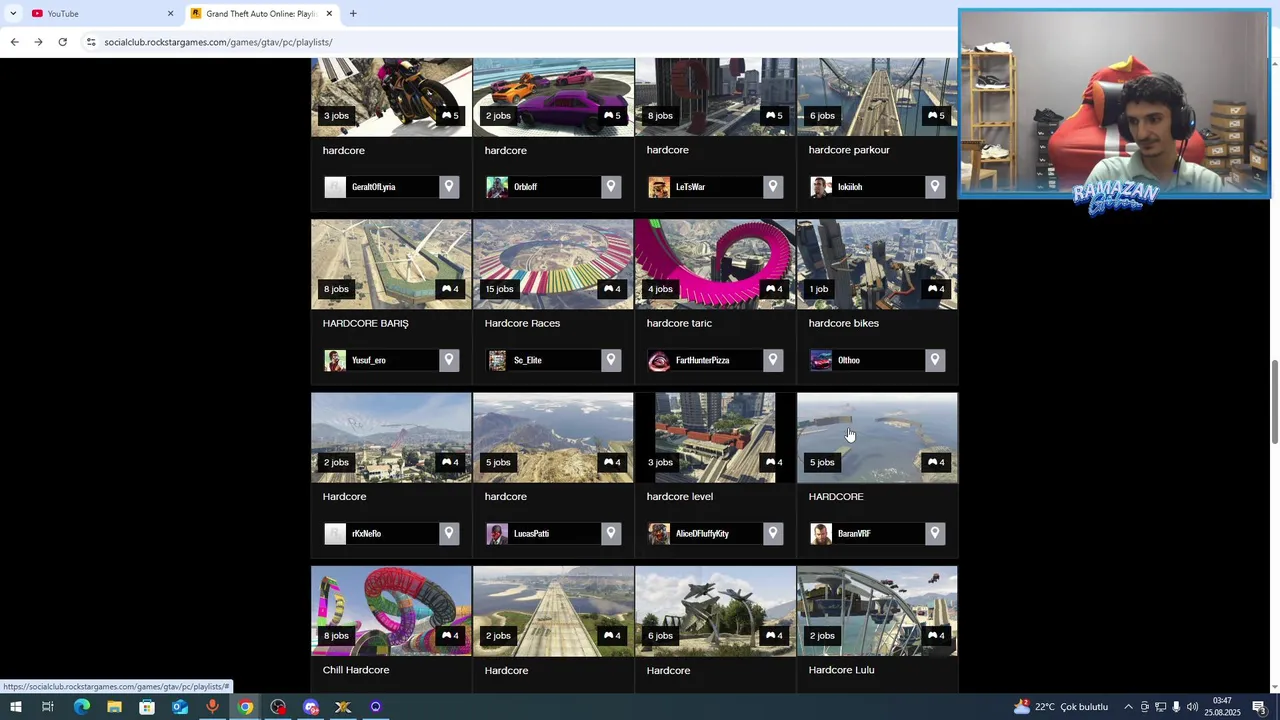Open the Hardcore Lulu playlist title

tap(841, 670)
